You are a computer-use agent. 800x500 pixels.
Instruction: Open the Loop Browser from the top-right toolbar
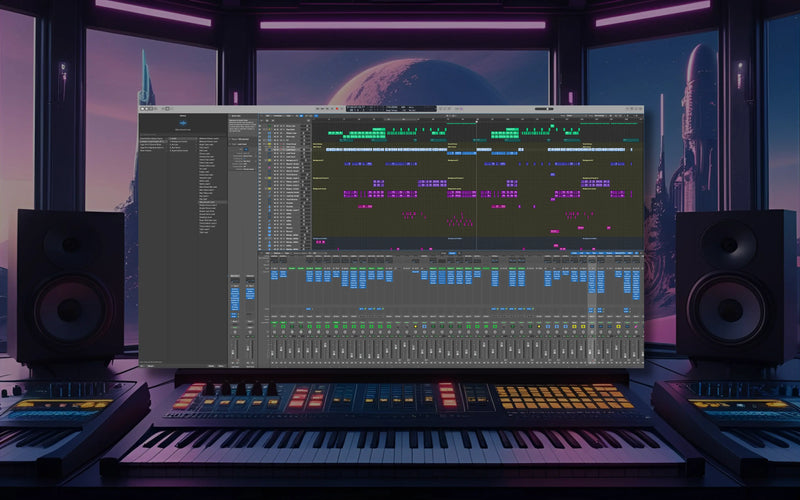pyautogui.click(x=634, y=108)
